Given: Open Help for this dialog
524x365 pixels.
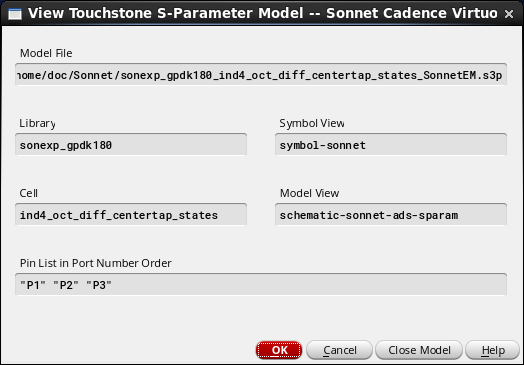Looking at the screenshot, I should 493,350.
